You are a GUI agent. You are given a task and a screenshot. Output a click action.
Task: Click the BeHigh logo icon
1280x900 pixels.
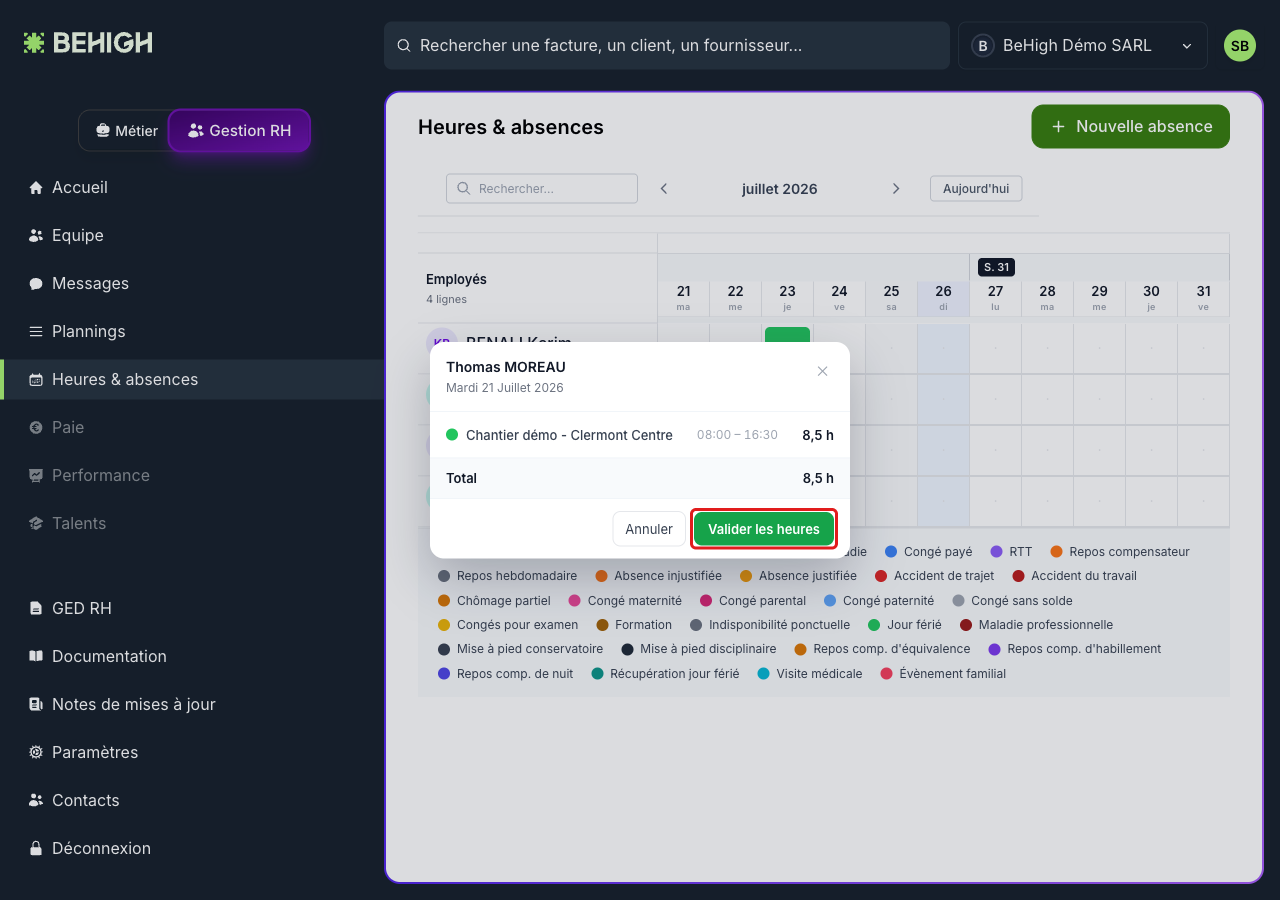(x=35, y=43)
